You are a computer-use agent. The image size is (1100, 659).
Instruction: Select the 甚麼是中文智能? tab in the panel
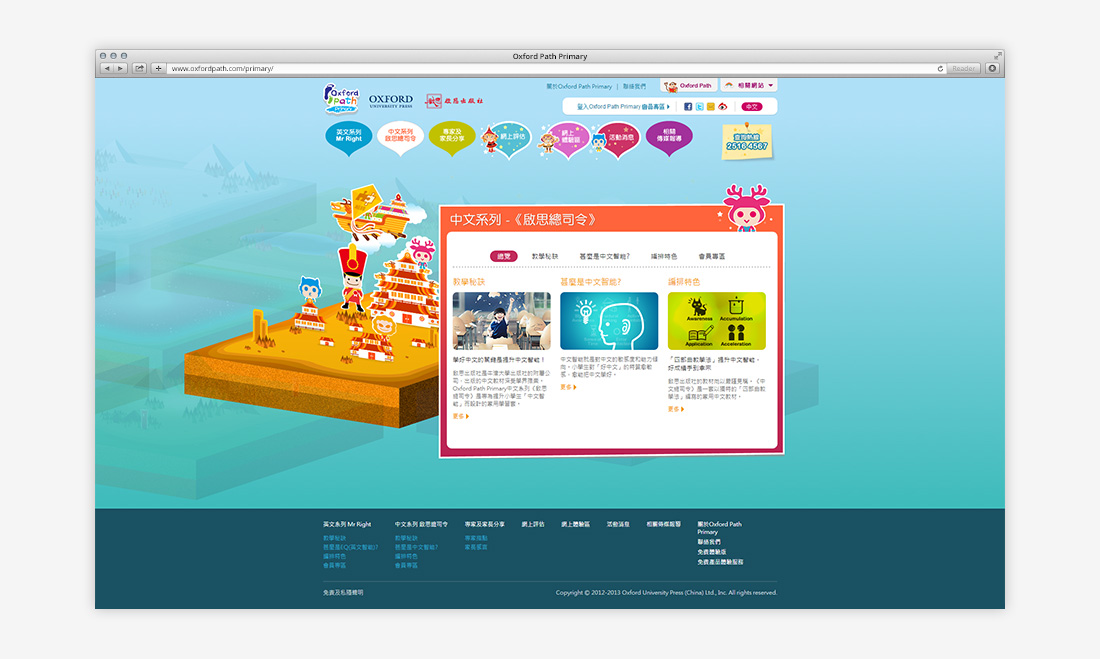coord(605,257)
